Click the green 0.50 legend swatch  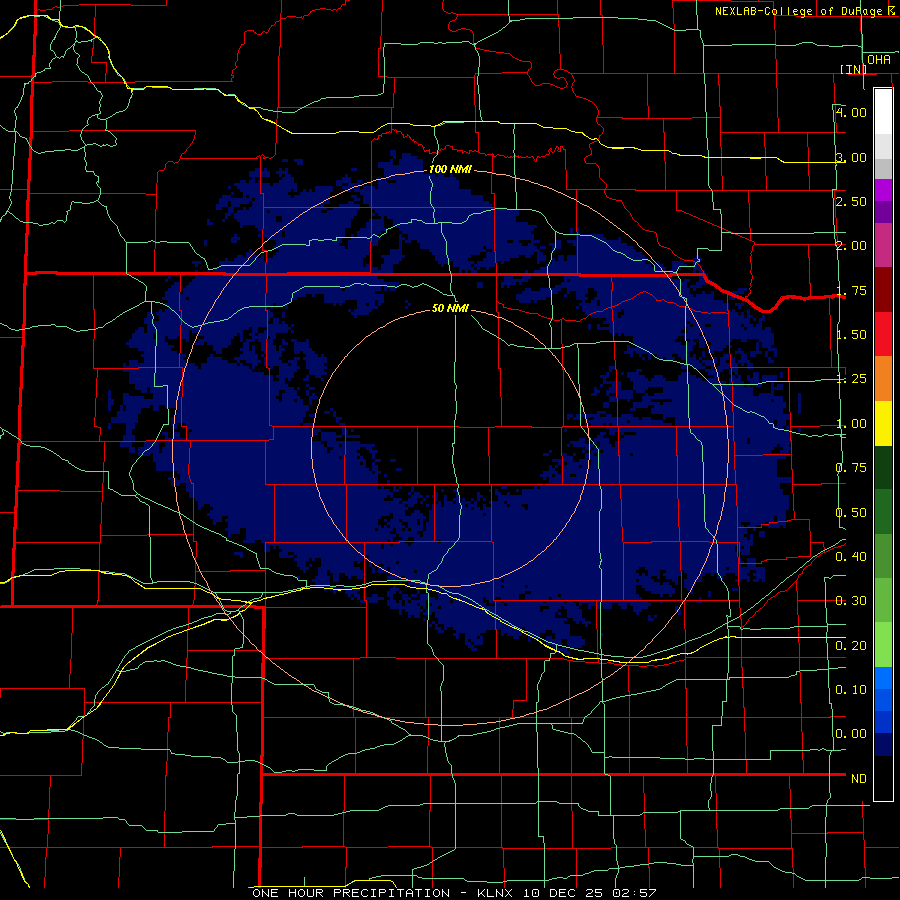883,512
